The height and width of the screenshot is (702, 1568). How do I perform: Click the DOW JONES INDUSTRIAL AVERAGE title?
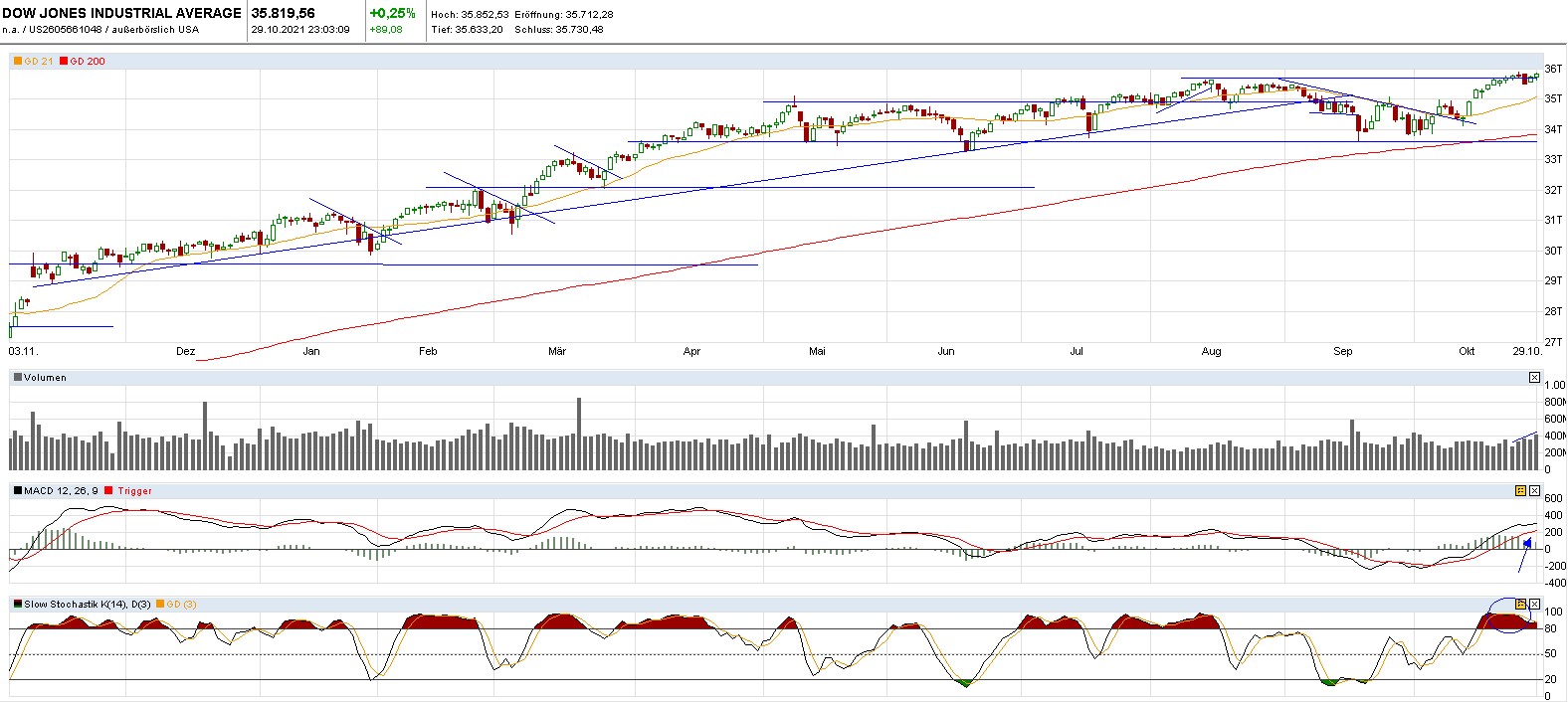(x=122, y=13)
